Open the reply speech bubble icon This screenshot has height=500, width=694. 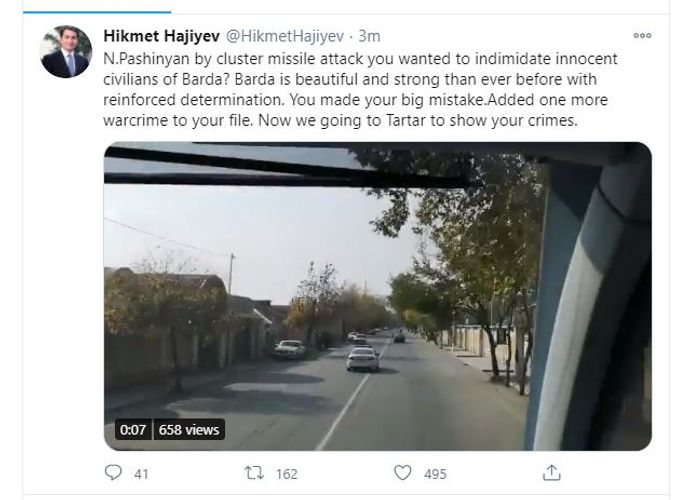pos(113,473)
